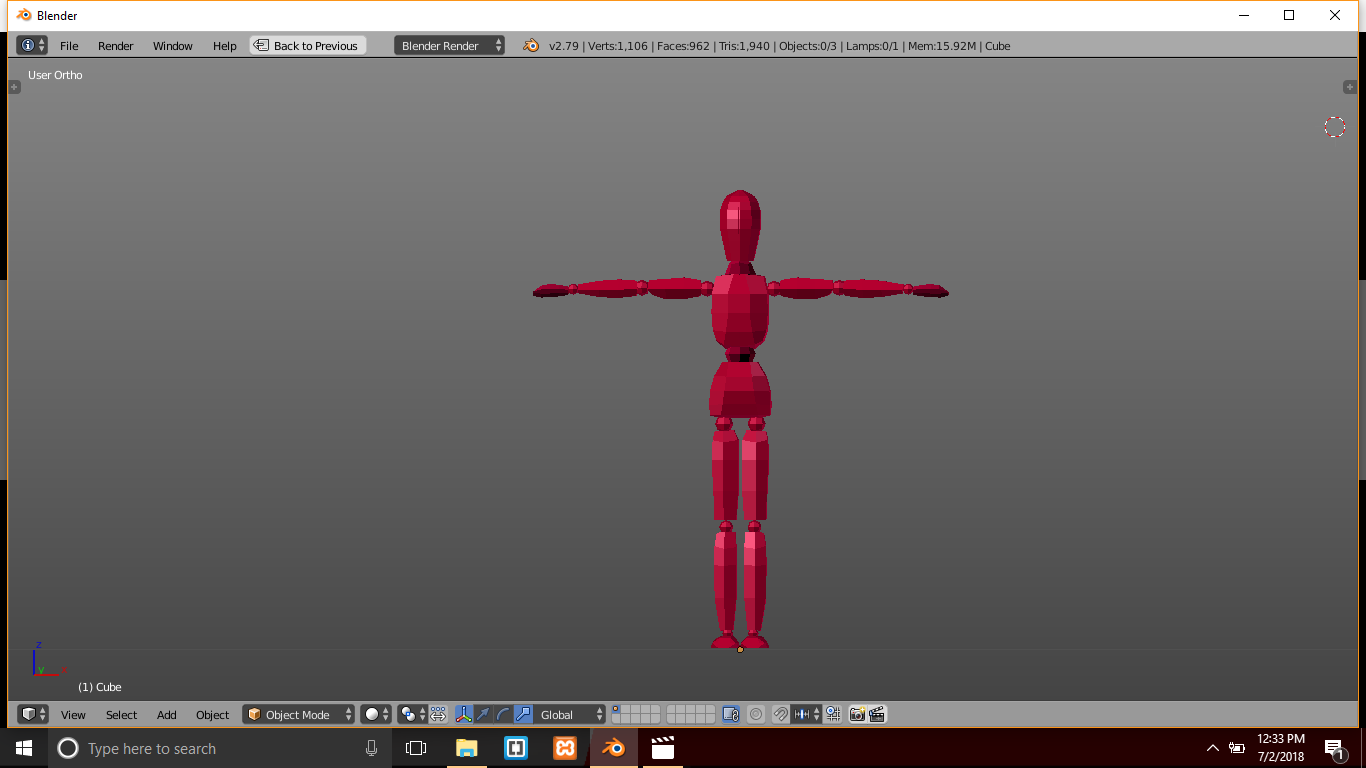Open Blender from the Windows taskbar

pos(613,748)
